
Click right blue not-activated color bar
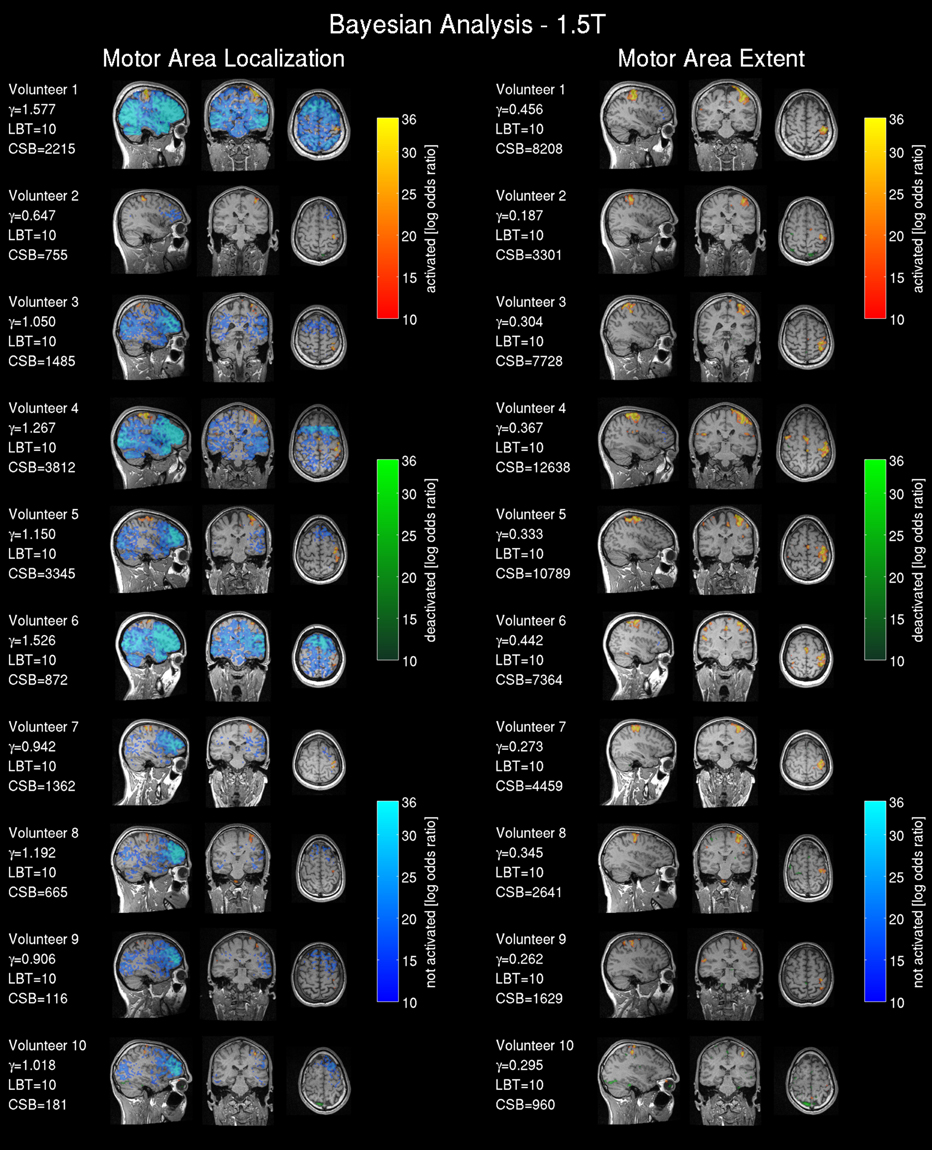875,901
